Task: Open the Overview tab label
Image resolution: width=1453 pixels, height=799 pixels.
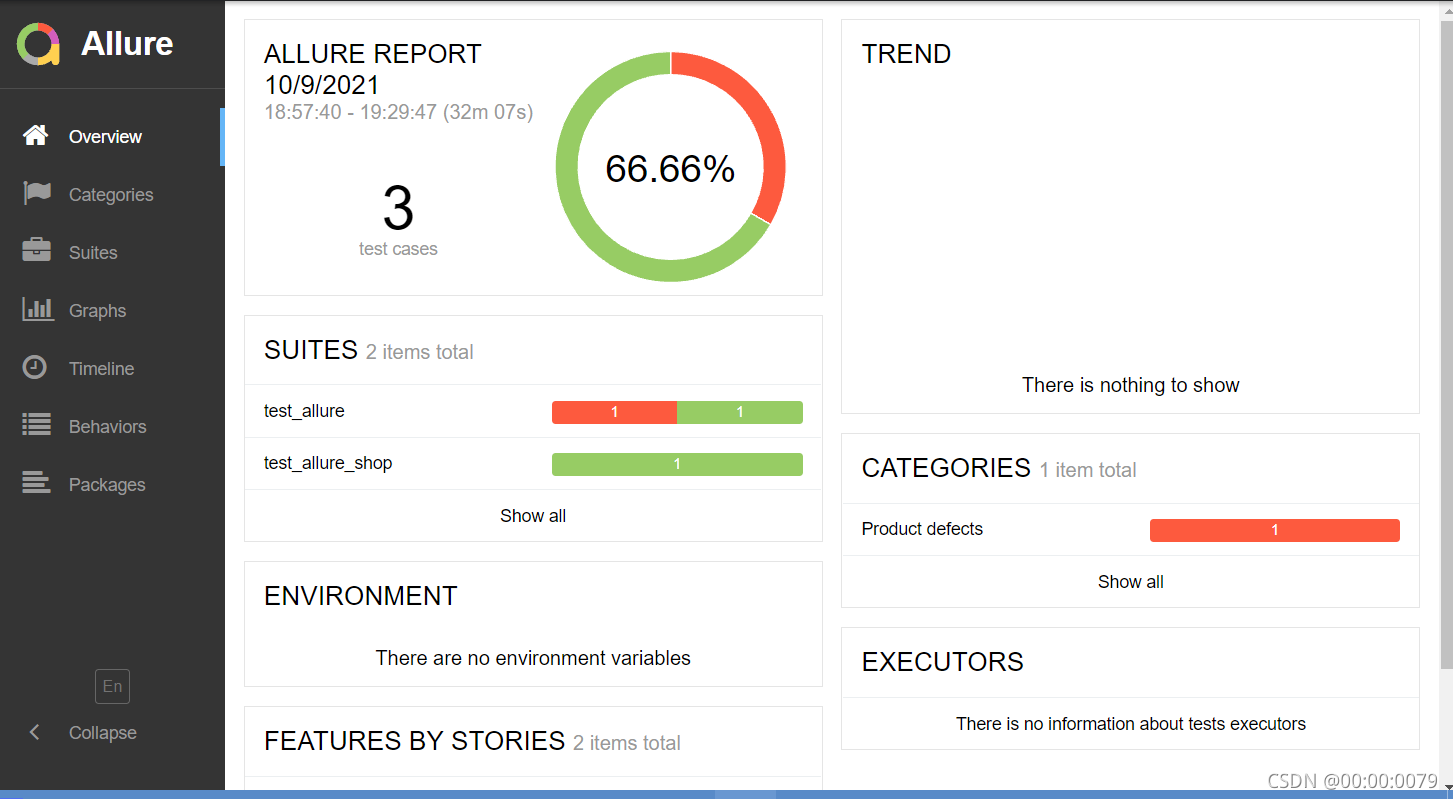Action: [105, 137]
